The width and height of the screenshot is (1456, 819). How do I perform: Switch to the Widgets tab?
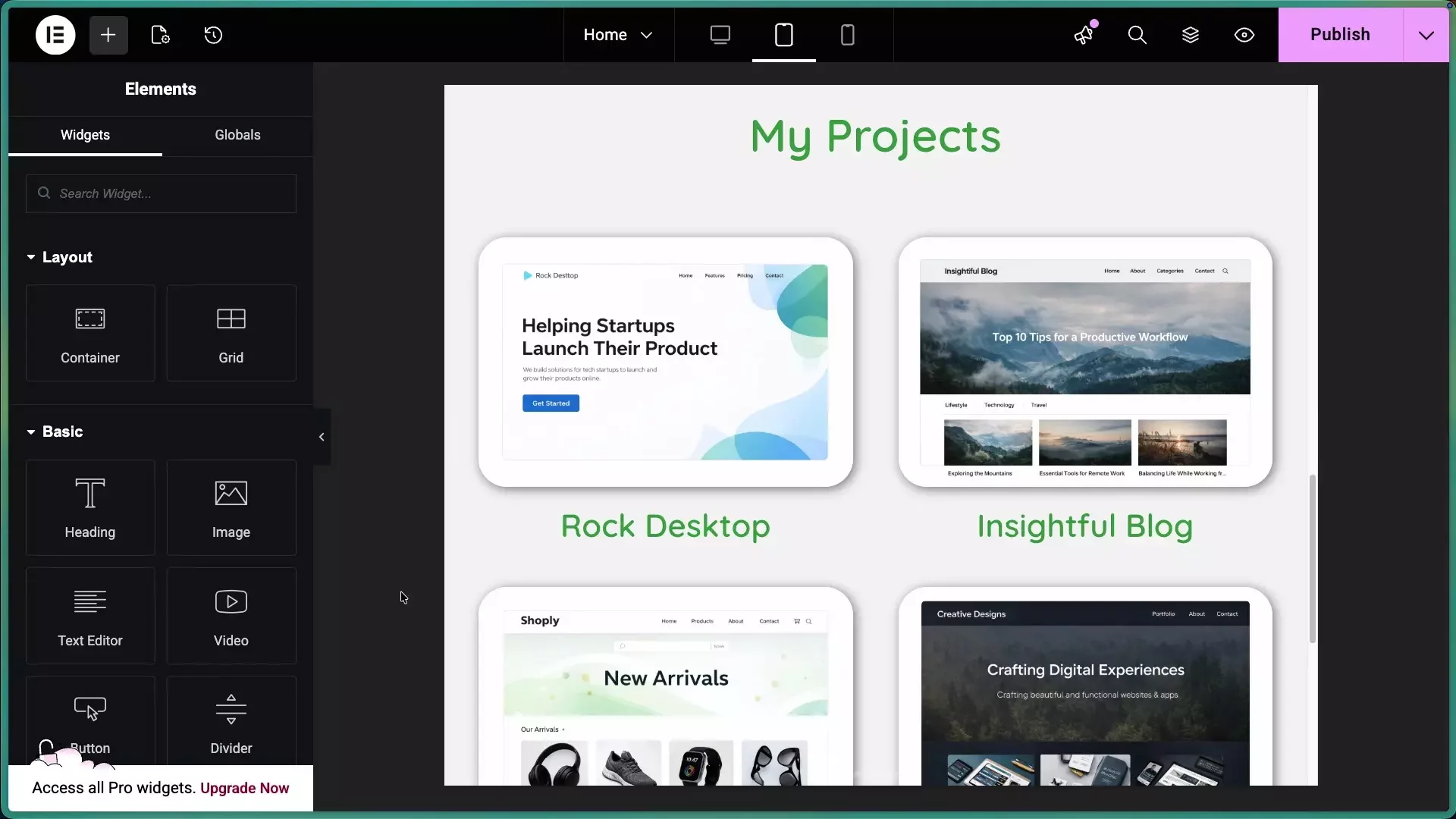pos(84,135)
